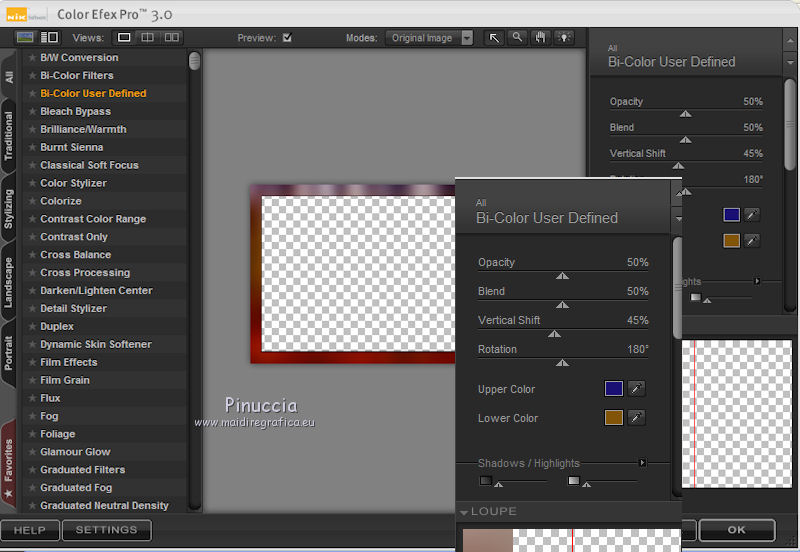
Task: Click Lower Color eyedropper in enlarged panel
Action: pyautogui.click(x=636, y=418)
